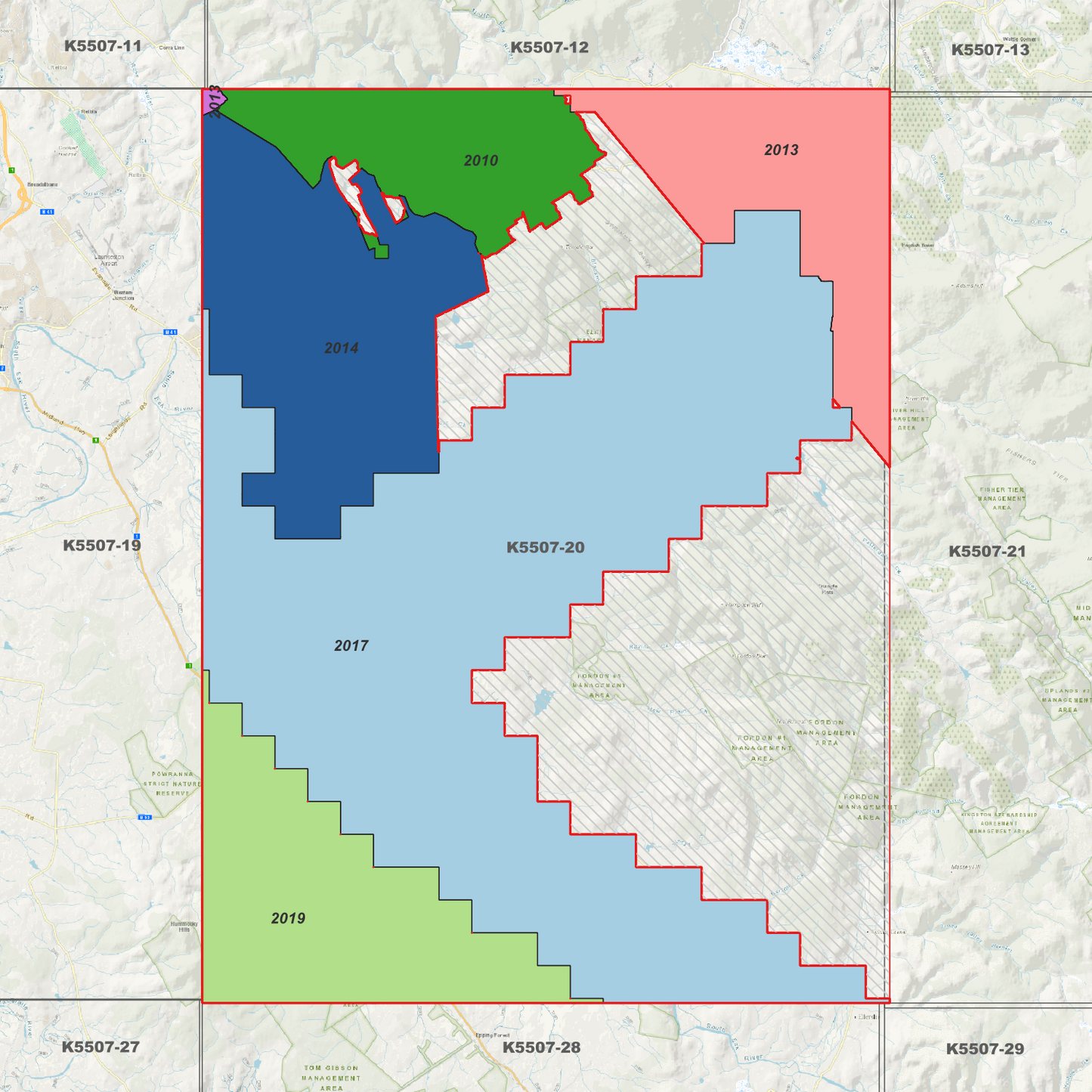Click the Launceston Airport map label
1092x1092 pixels.
(110, 260)
